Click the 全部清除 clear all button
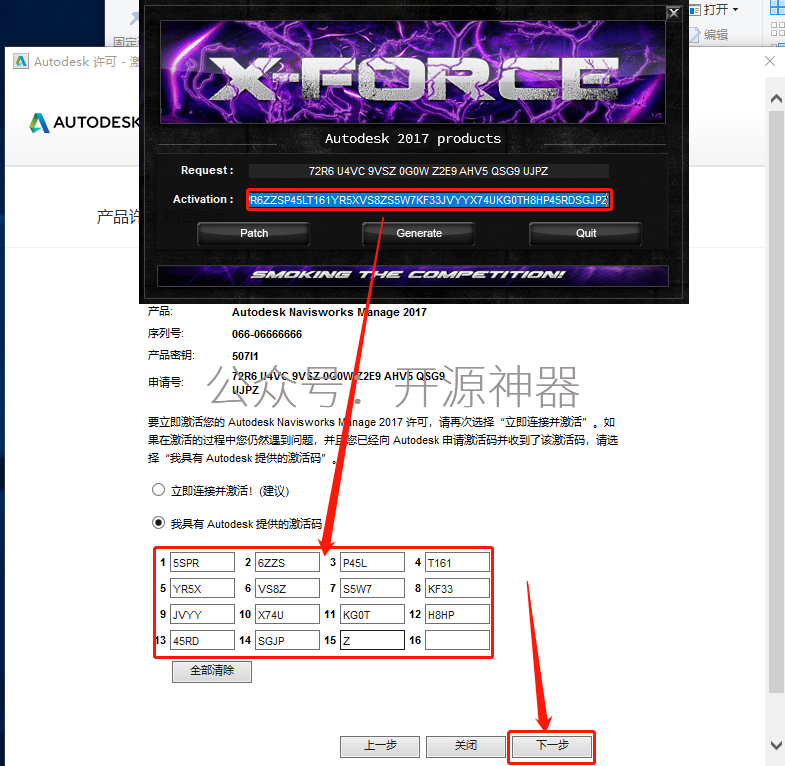This screenshot has height=766, width=785. (212, 671)
